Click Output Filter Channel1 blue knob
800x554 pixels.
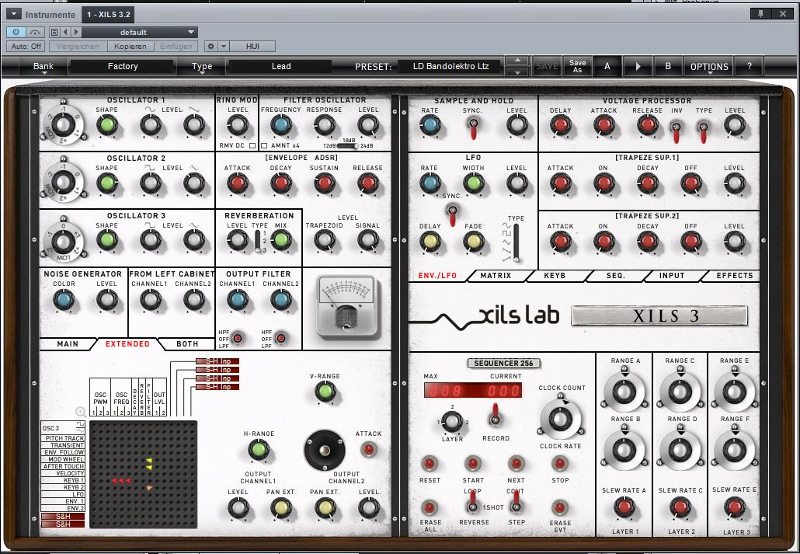(237, 299)
